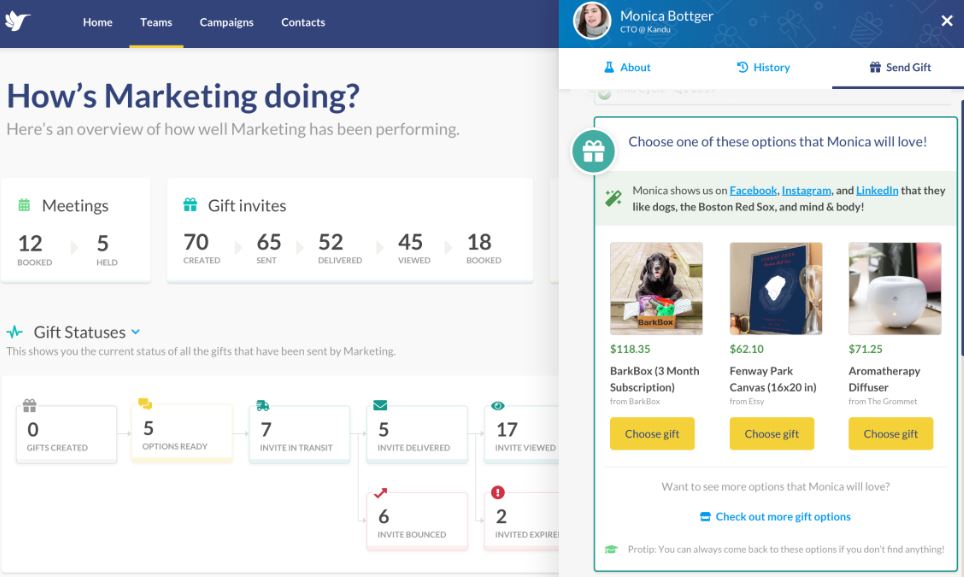Click the side panel vertical scrollbar
Image resolution: width=964 pixels, height=577 pixels.
point(962,227)
